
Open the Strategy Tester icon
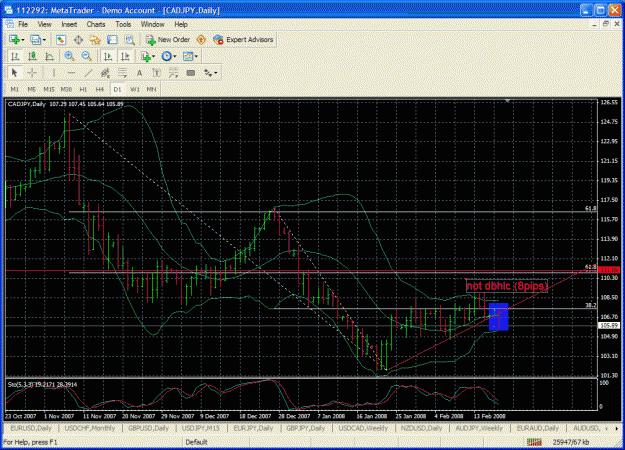click(130, 39)
